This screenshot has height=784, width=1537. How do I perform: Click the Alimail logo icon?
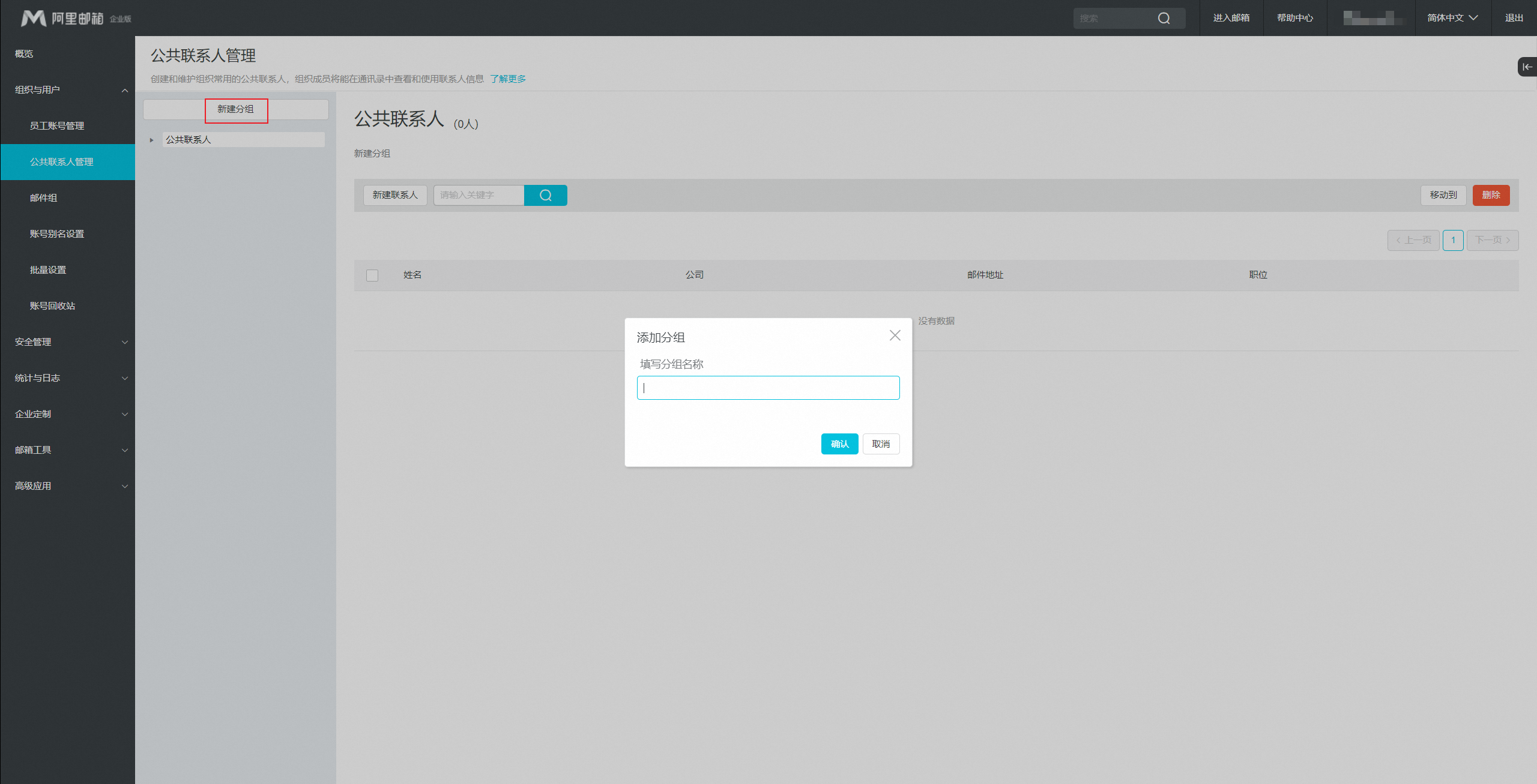coord(34,18)
